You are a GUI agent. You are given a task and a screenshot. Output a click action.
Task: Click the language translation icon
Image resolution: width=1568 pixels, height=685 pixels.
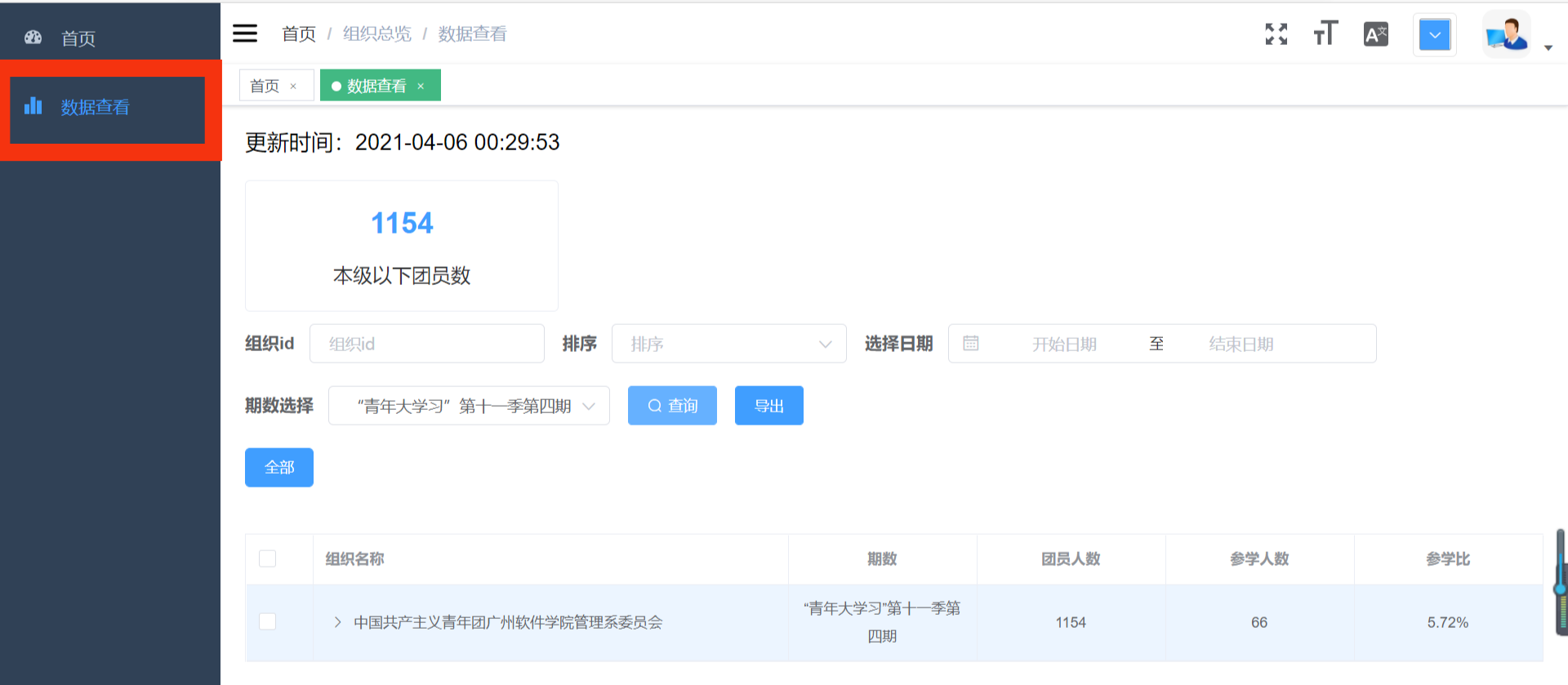pos(1375,34)
